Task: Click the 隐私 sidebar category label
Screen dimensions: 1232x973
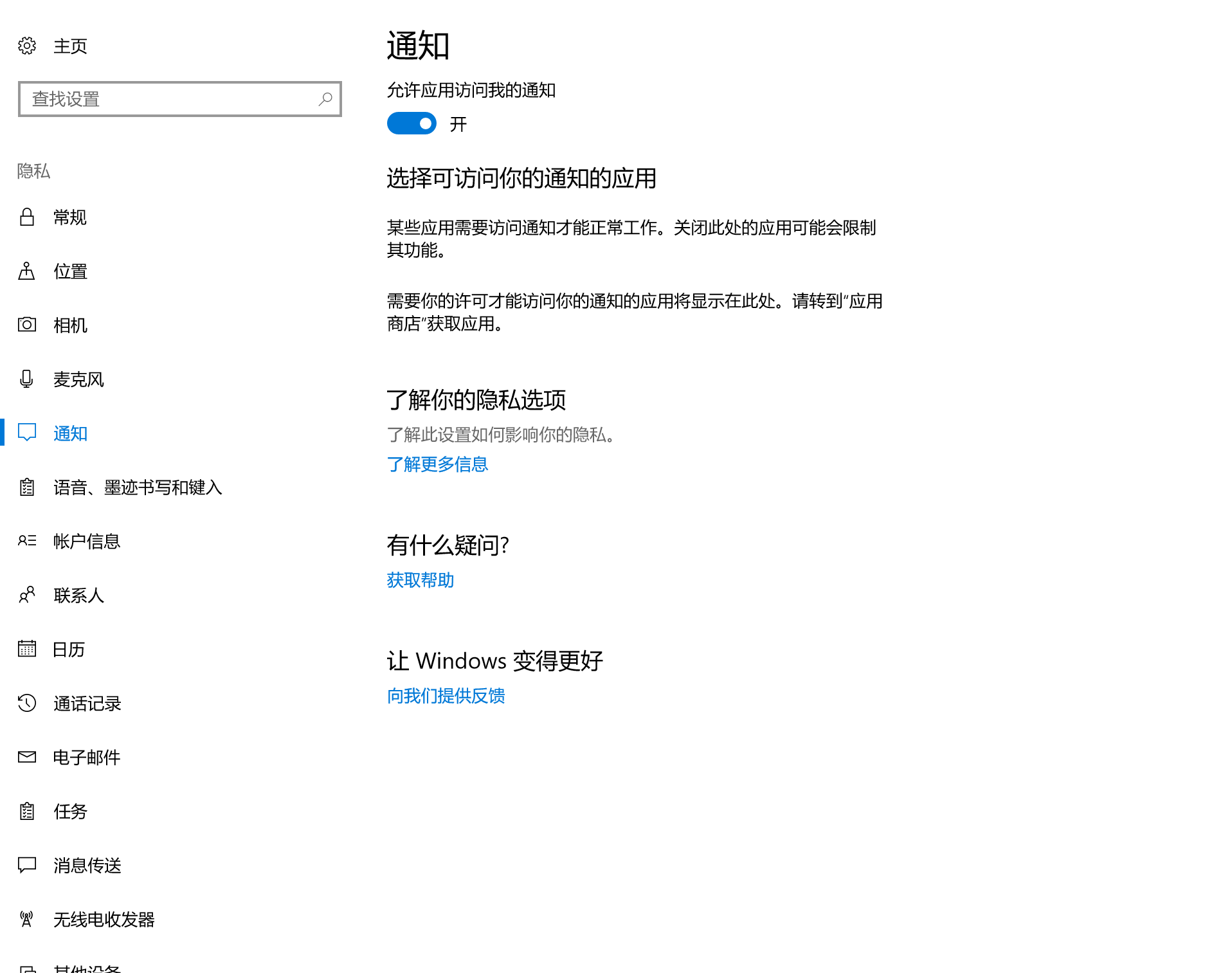Action: click(x=33, y=171)
